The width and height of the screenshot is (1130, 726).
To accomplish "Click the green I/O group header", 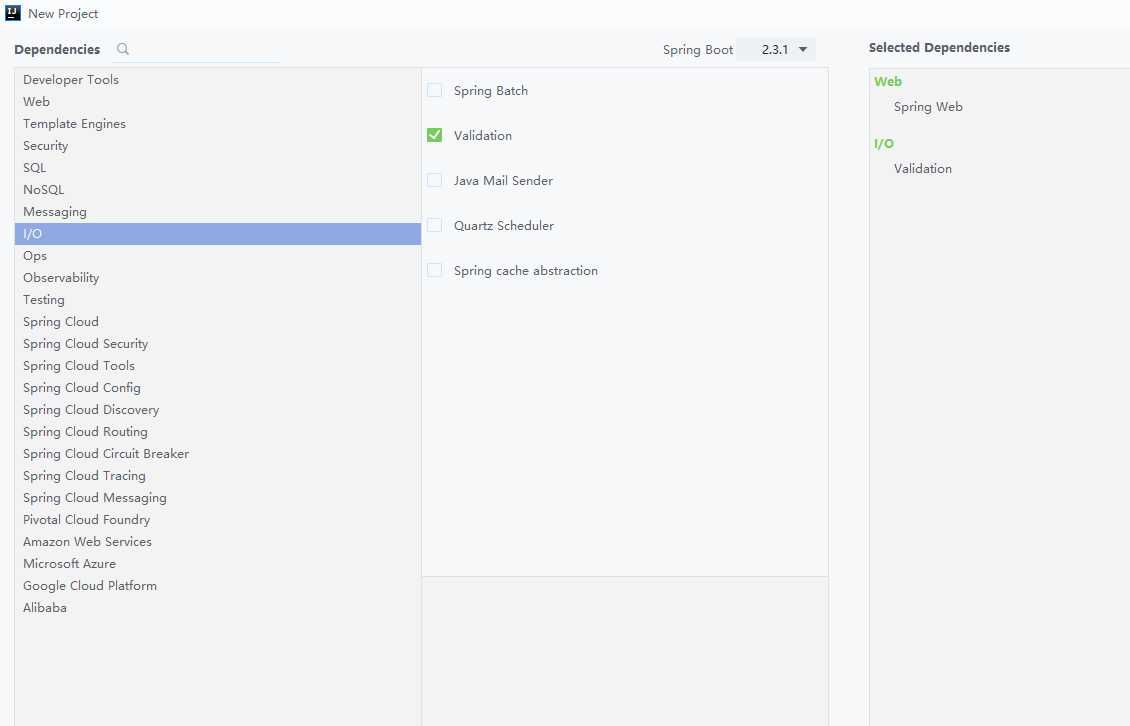I will (884, 143).
